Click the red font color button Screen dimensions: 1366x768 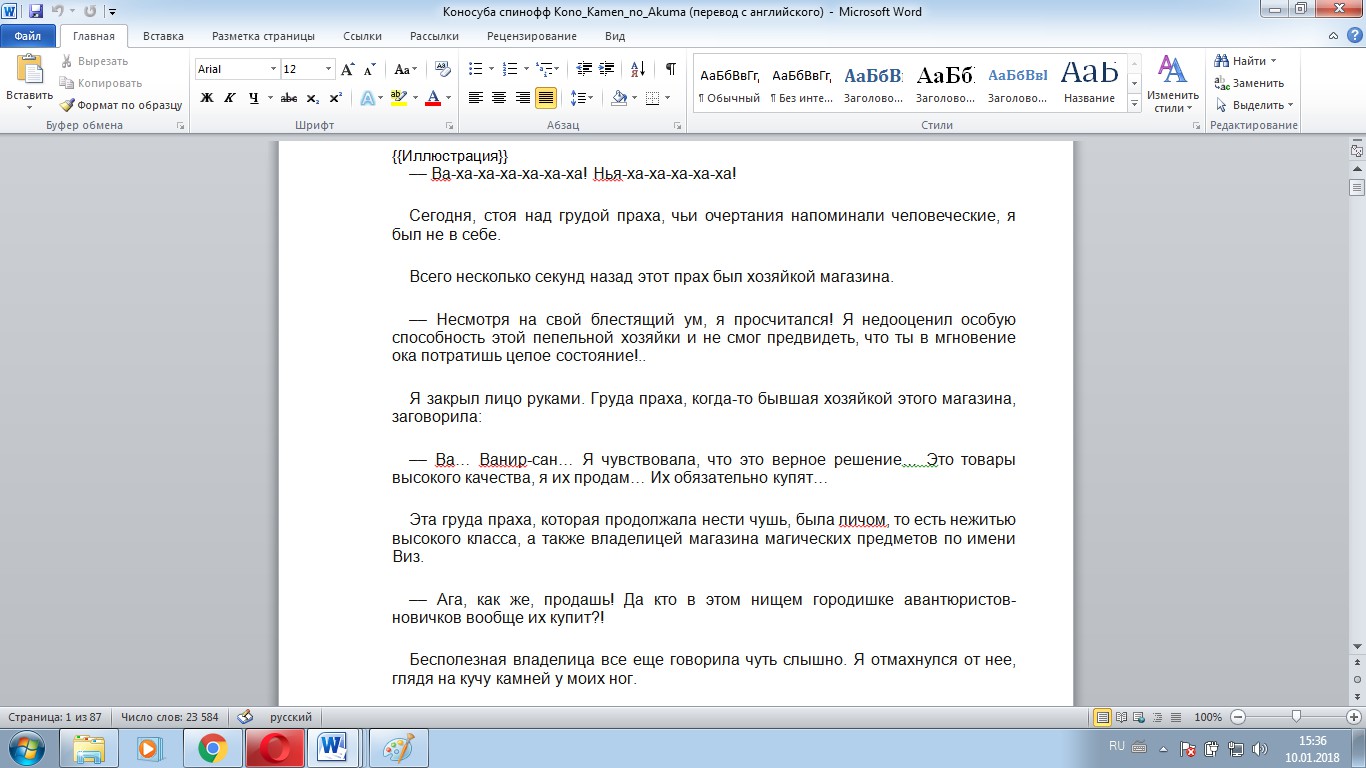click(432, 98)
